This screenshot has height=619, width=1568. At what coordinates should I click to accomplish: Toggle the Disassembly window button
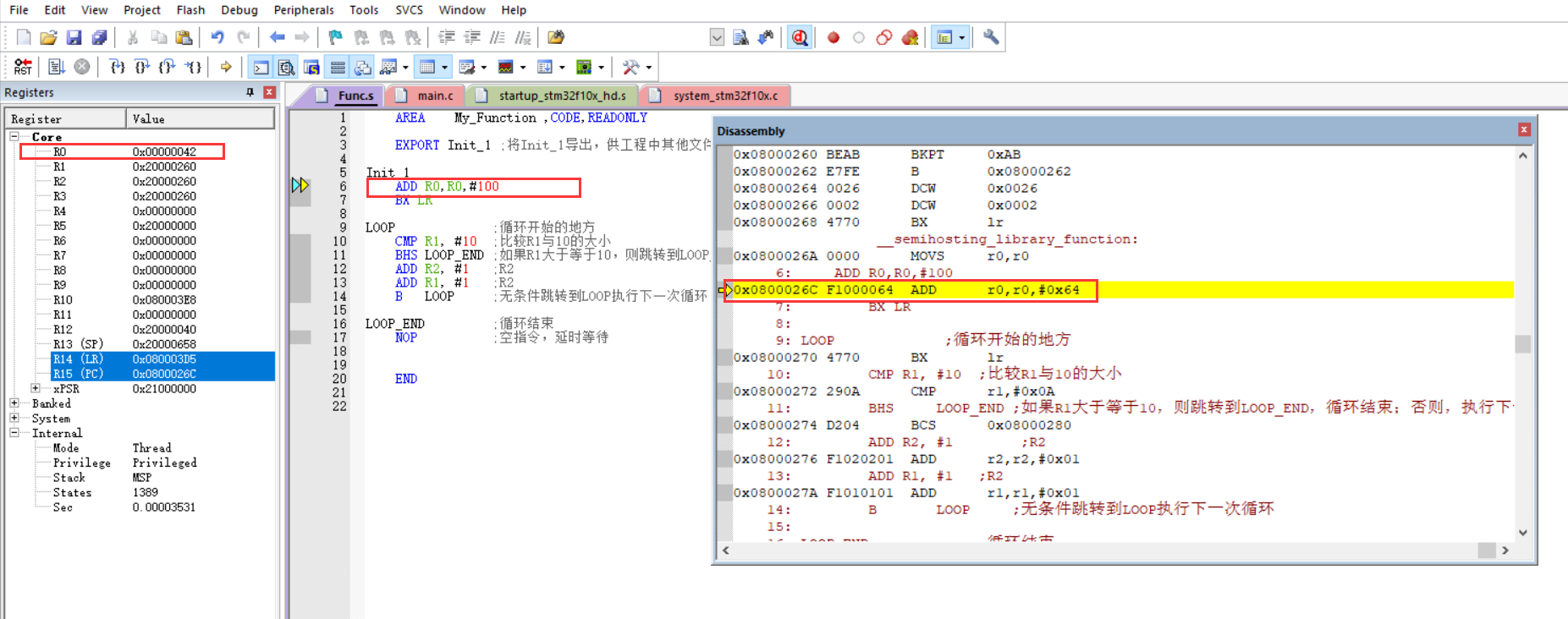click(x=287, y=67)
